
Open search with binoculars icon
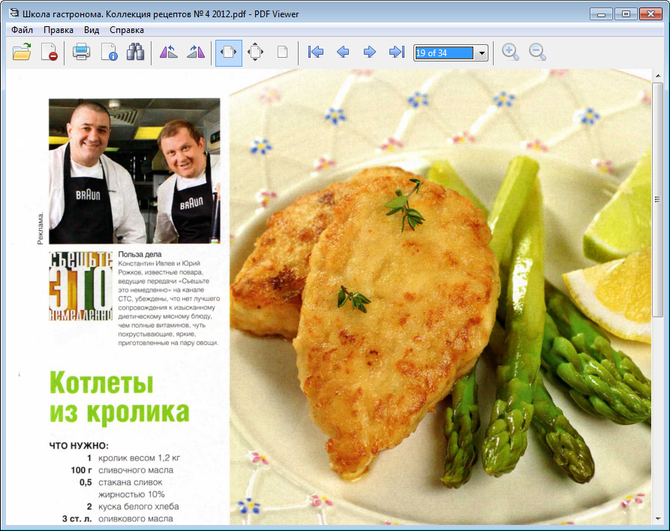tap(135, 52)
